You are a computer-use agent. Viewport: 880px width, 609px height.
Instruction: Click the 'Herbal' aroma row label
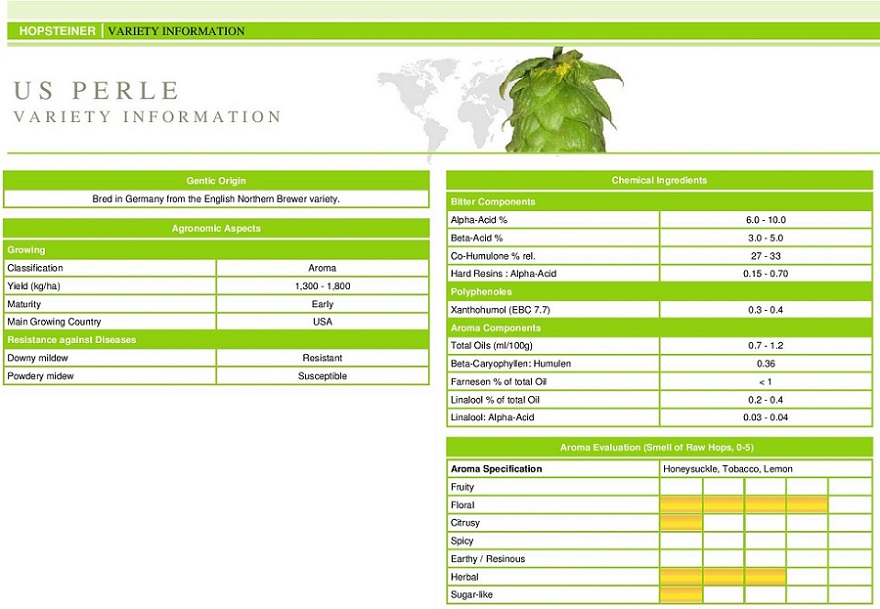coord(464,576)
